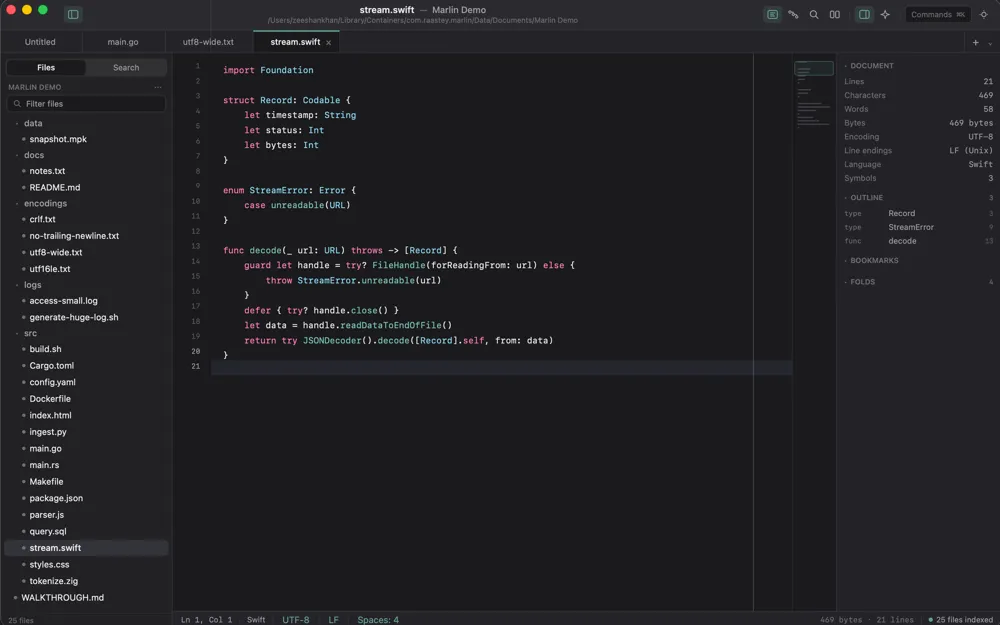Close the stream.swift tab

point(328,43)
